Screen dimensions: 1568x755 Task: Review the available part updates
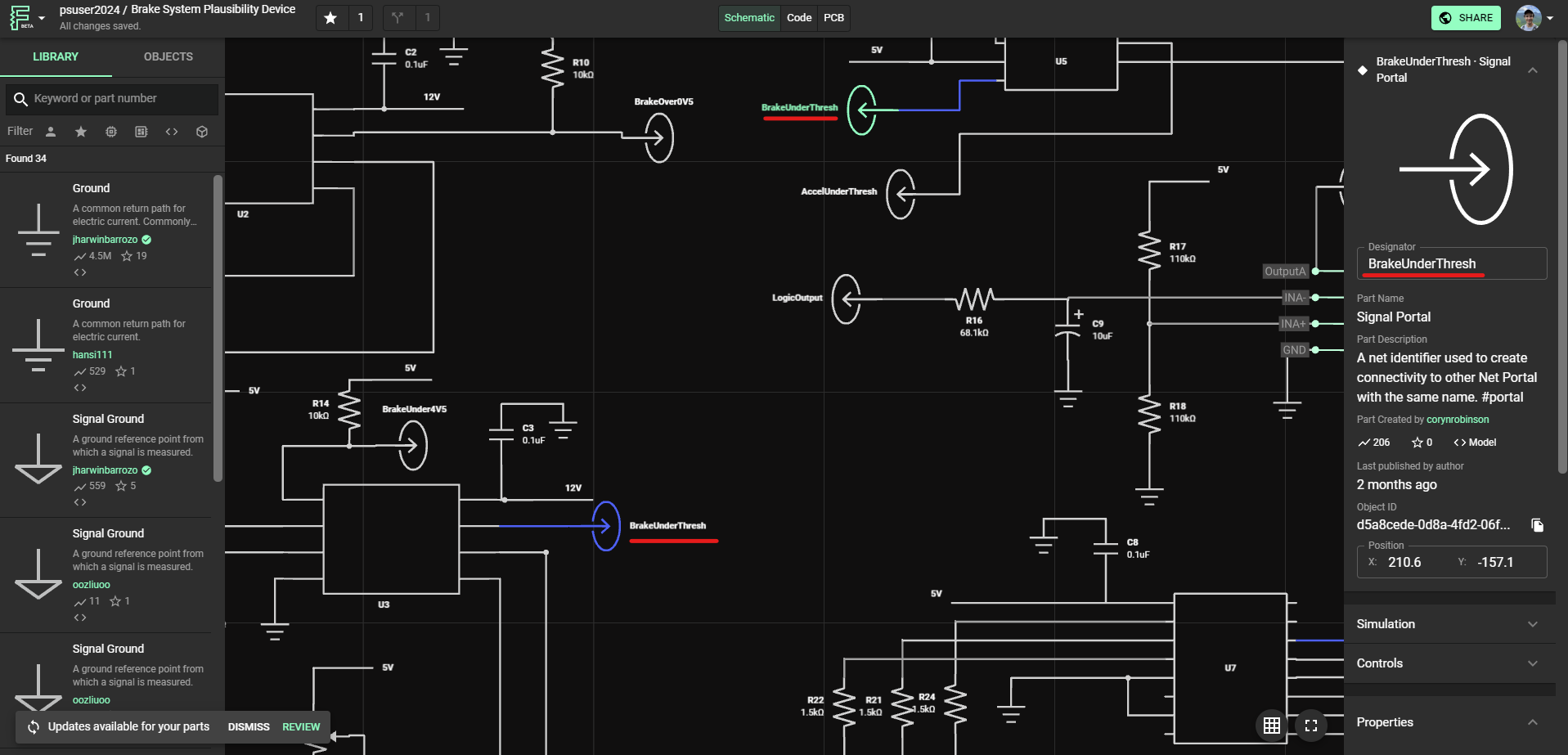pos(301,726)
